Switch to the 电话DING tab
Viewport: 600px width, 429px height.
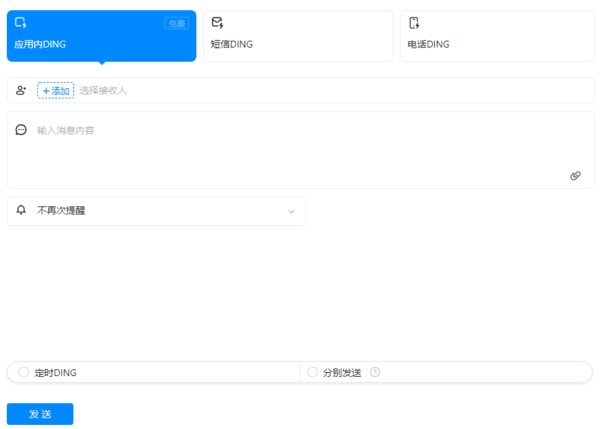(495, 36)
